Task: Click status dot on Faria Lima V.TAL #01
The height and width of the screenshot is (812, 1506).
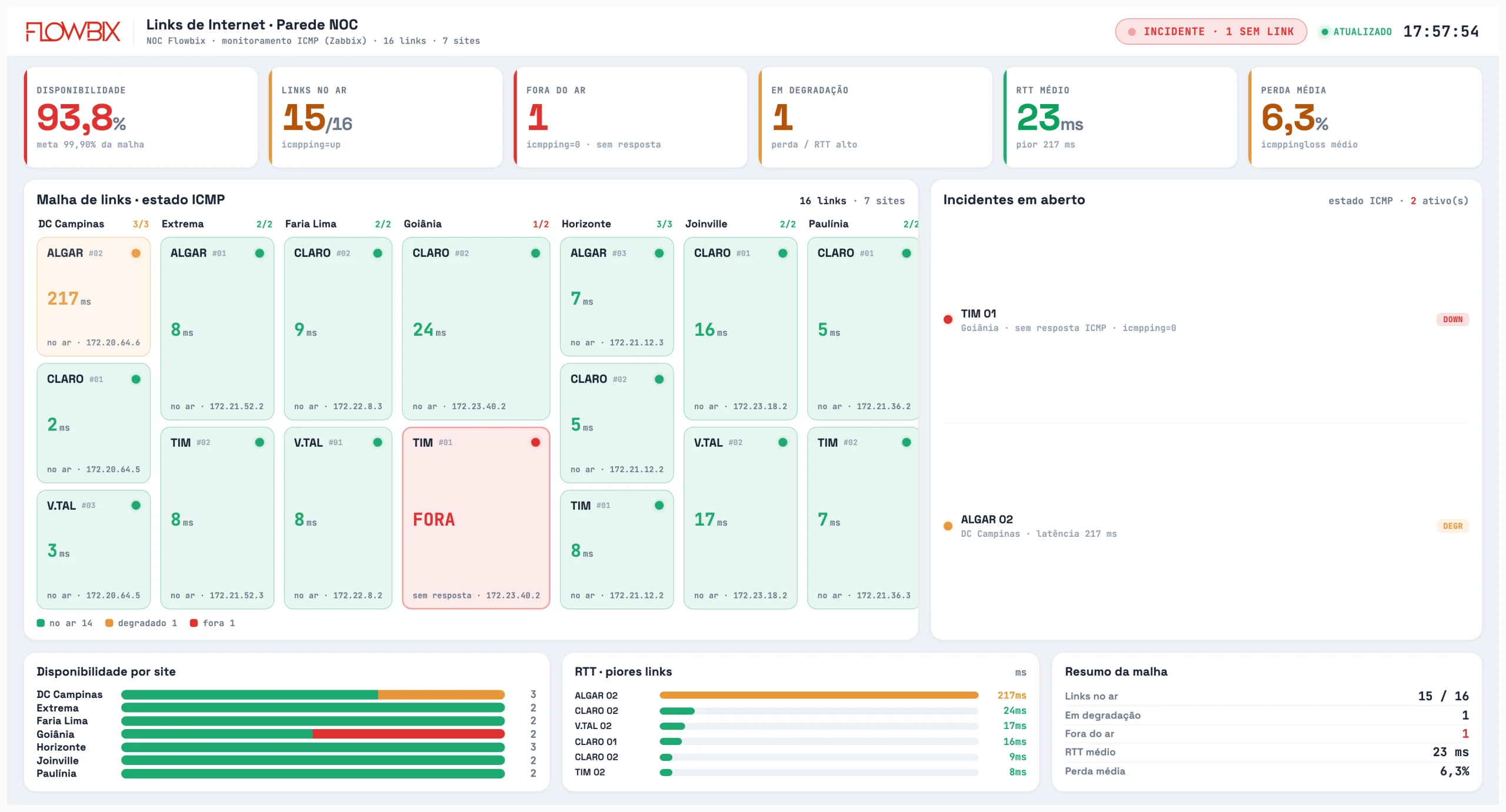Action: (378, 443)
